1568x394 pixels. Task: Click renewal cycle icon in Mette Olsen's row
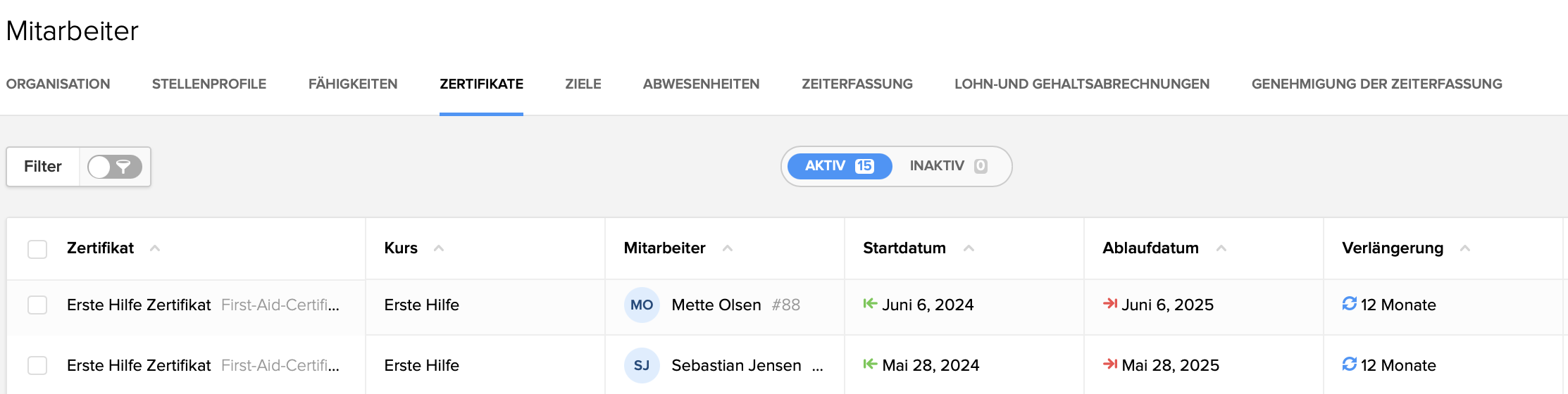pos(1349,303)
